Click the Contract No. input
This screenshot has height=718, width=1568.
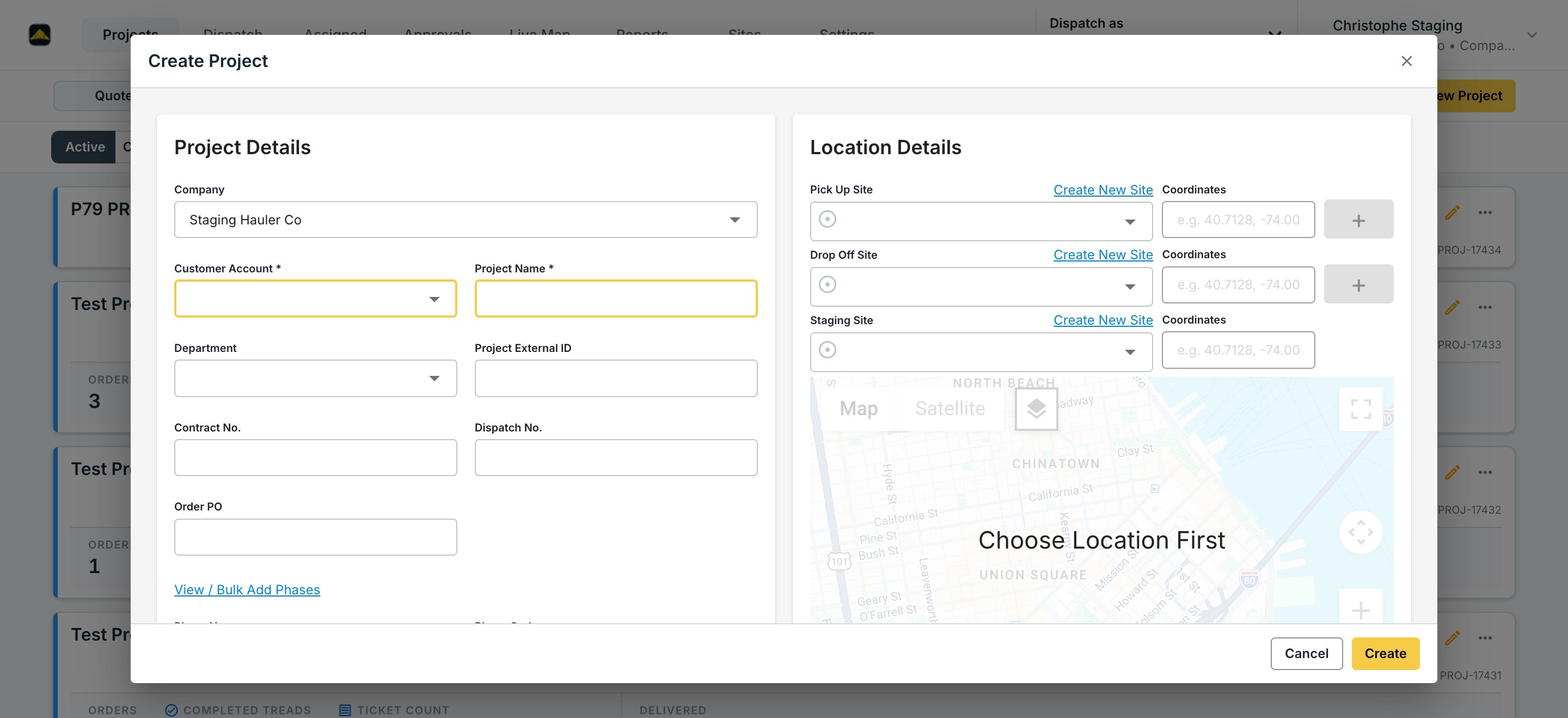point(315,458)
